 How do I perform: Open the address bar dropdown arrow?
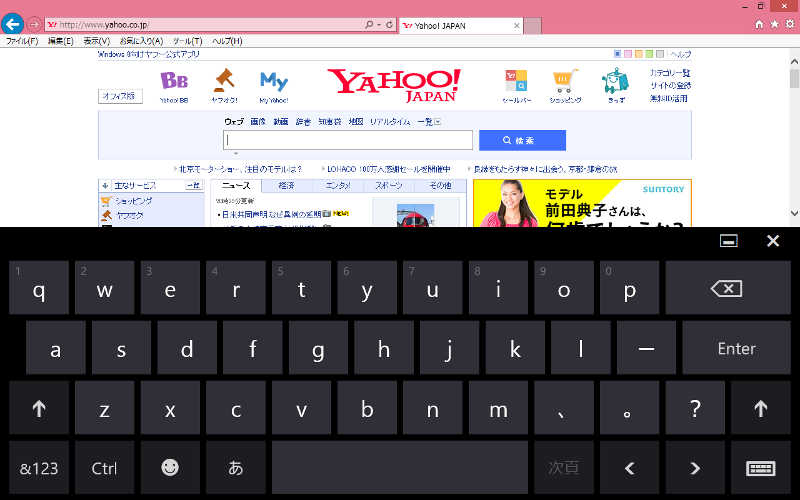(379, 24)
